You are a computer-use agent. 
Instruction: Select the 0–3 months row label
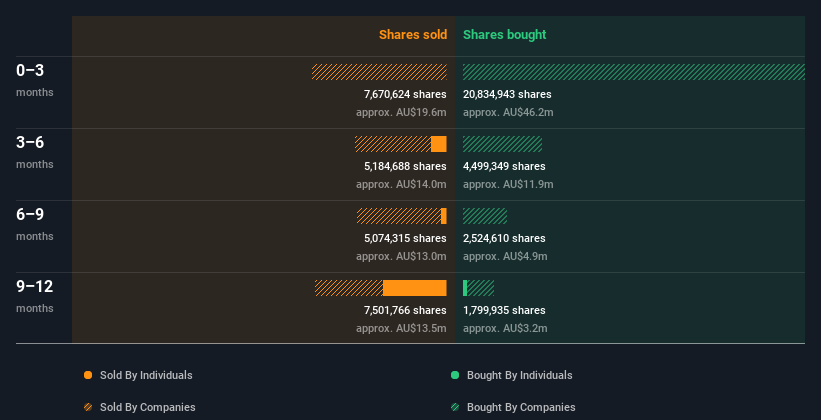(35, 80)
